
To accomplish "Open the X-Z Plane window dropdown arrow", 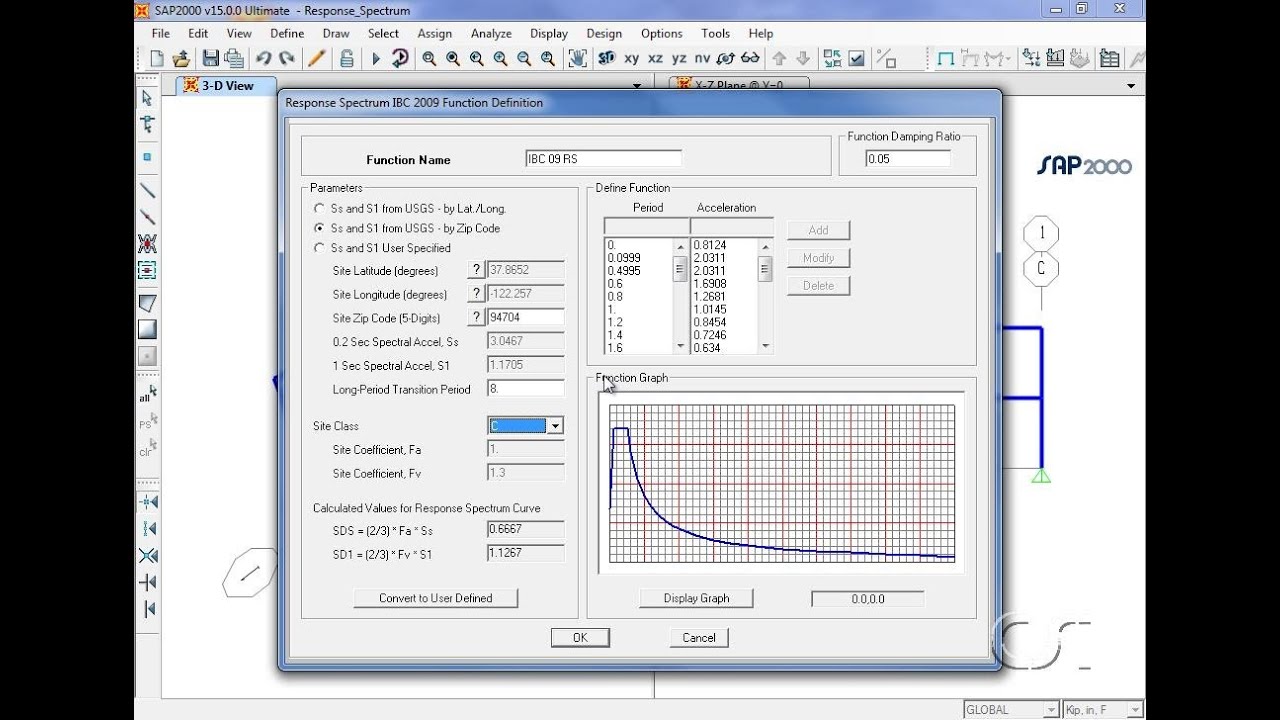I will tap(1131, 86).
